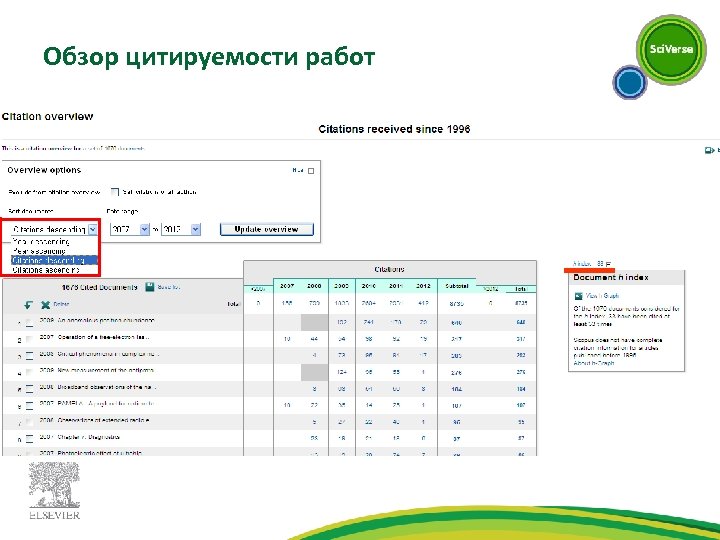The width and height of the screenshot is (720, 540).
Task: Click the Total column header in citations table
Action: pyautogui.click(x=521, y=289)
